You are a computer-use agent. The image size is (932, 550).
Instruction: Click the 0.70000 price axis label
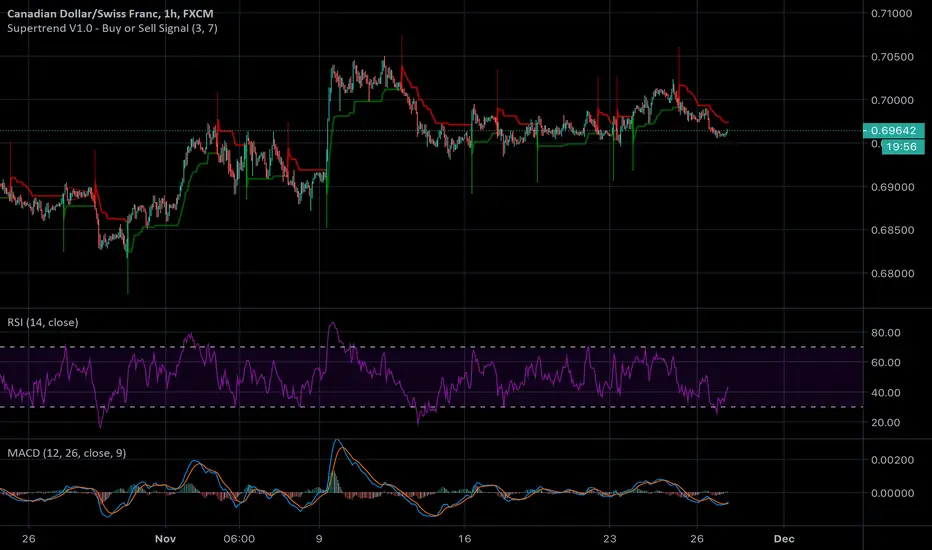(x=892, y=100)
